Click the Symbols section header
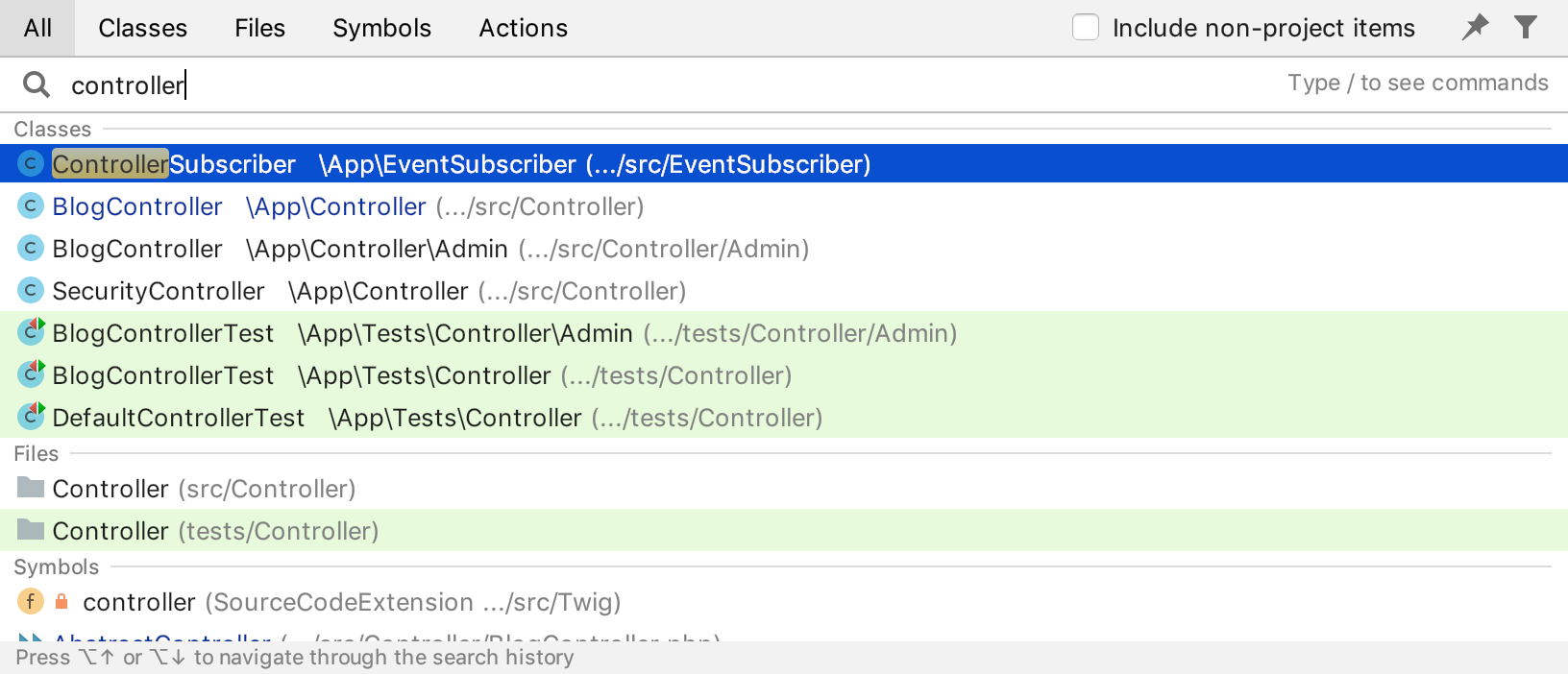1568x674 pixels. click(x=57, y=566)
